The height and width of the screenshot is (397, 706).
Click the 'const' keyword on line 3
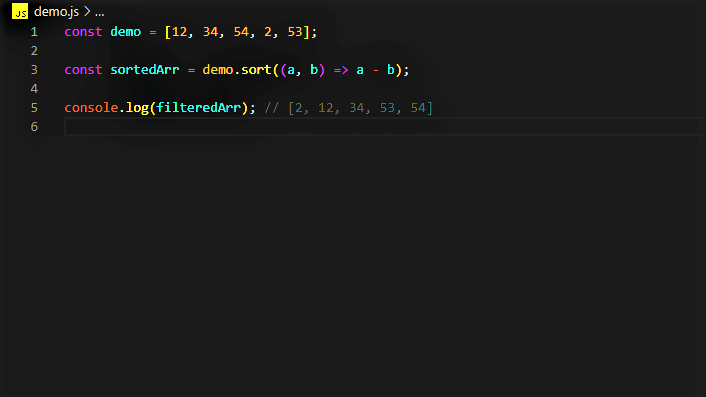83,70
